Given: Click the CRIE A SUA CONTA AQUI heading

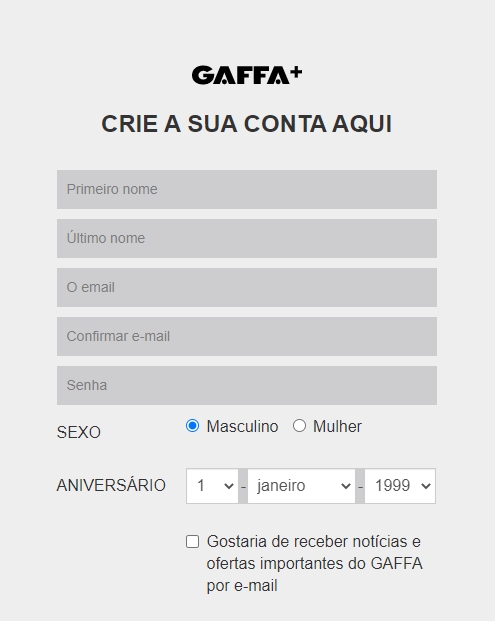Looking at the screenshot, I should click(247, 124).
